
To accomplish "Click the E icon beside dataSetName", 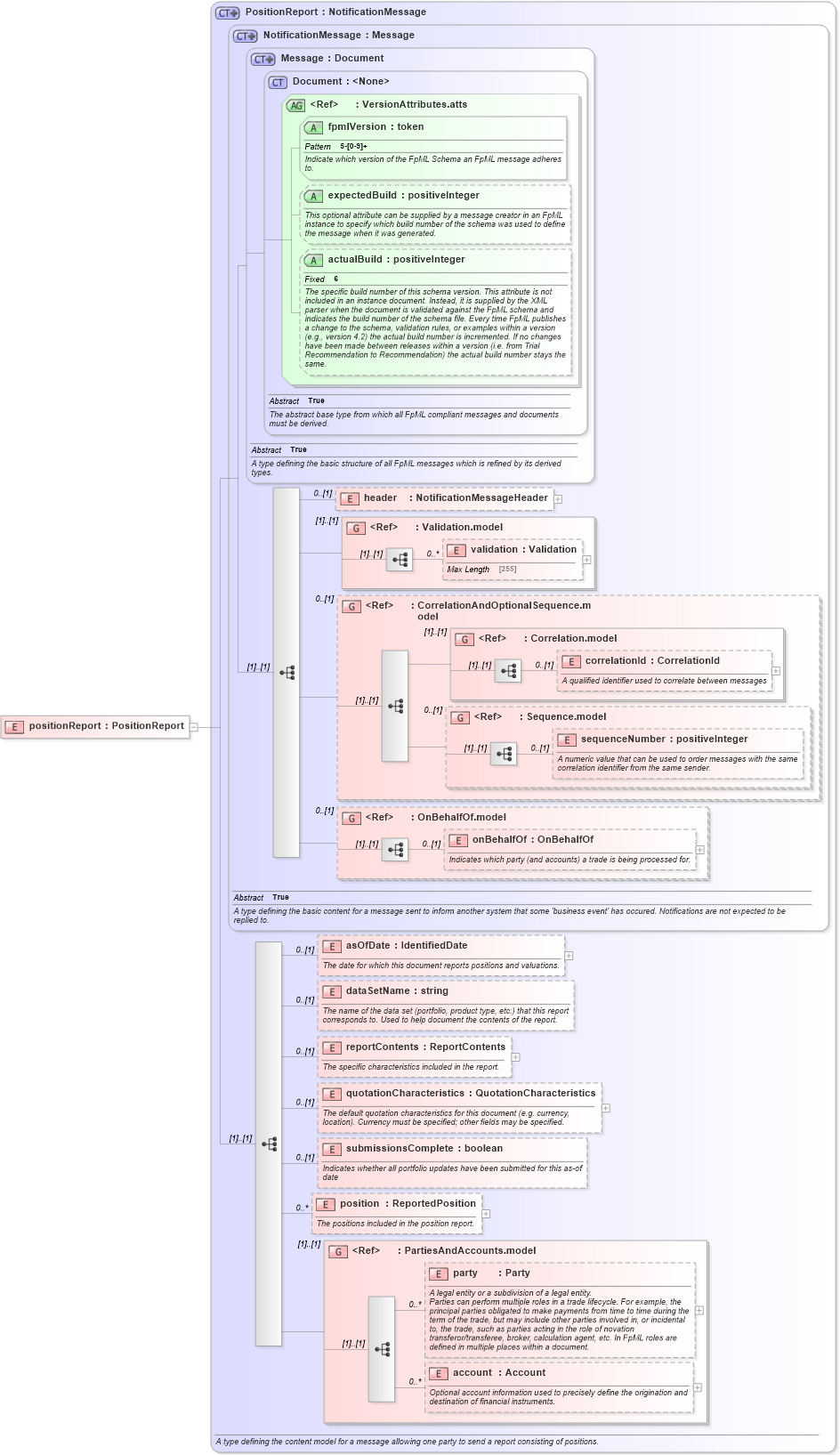I will pos(332,991).
